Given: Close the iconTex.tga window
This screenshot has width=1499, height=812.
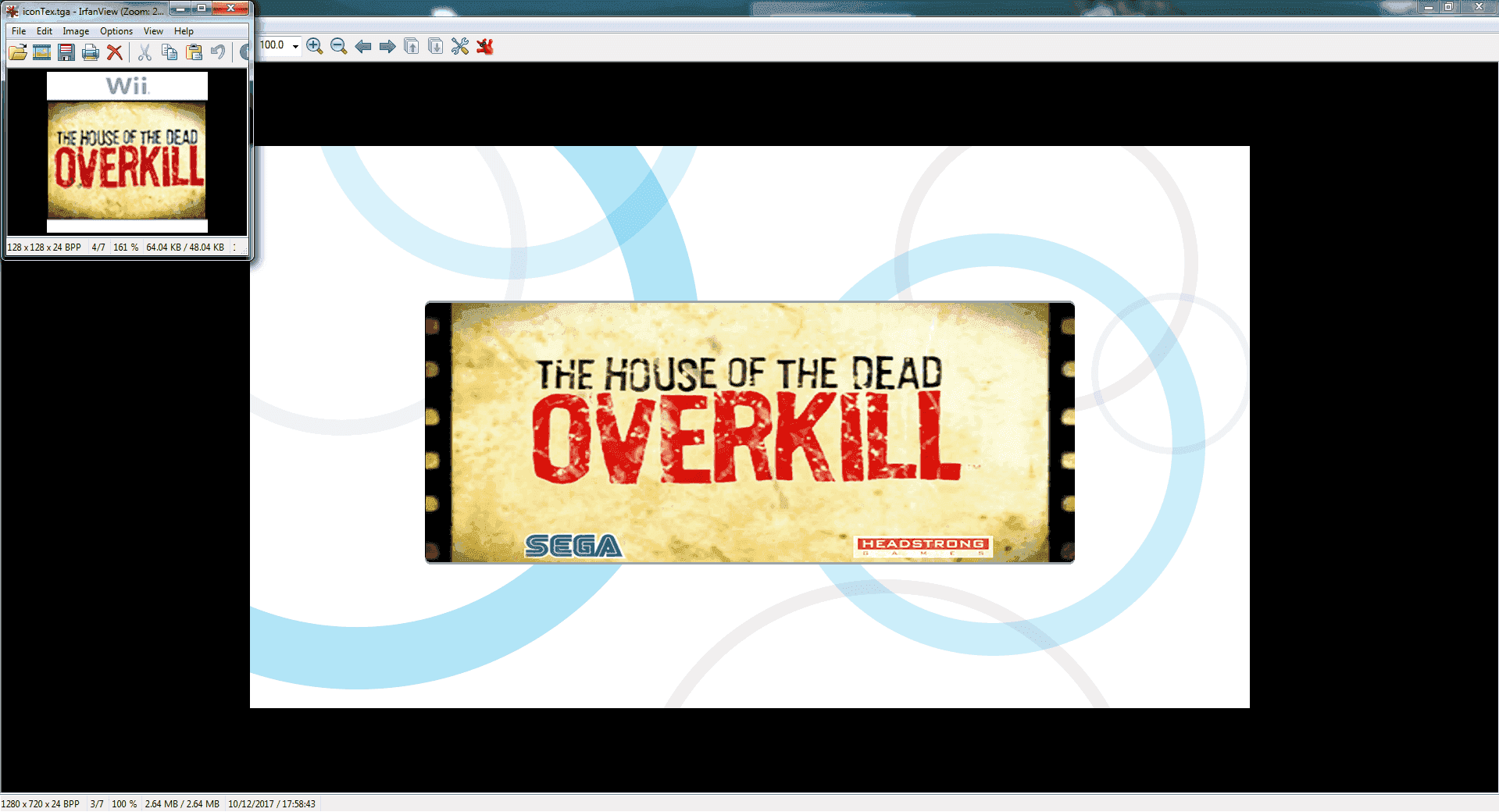Looking at the screenshot, I should (230, 9).
